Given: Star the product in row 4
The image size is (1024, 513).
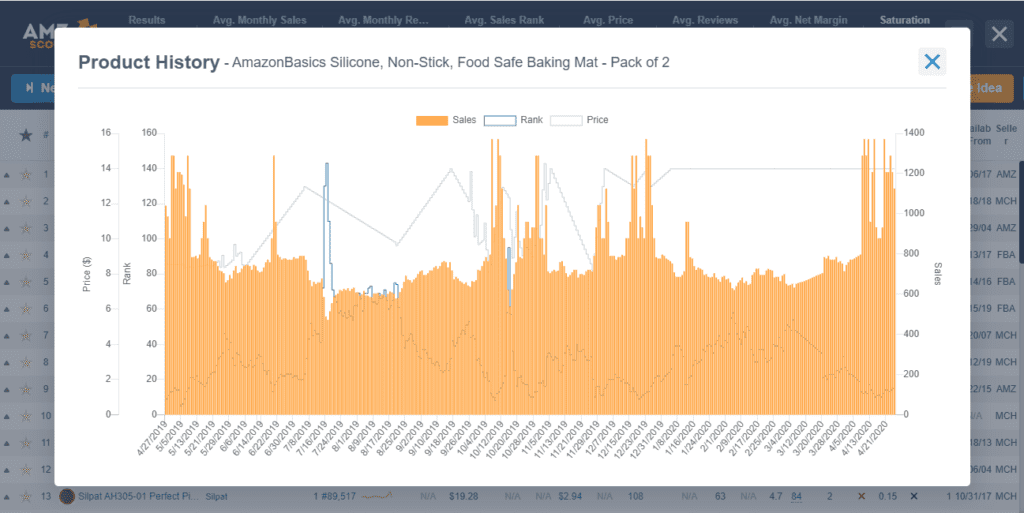Looking at the screenshot, I should [25, 255].
